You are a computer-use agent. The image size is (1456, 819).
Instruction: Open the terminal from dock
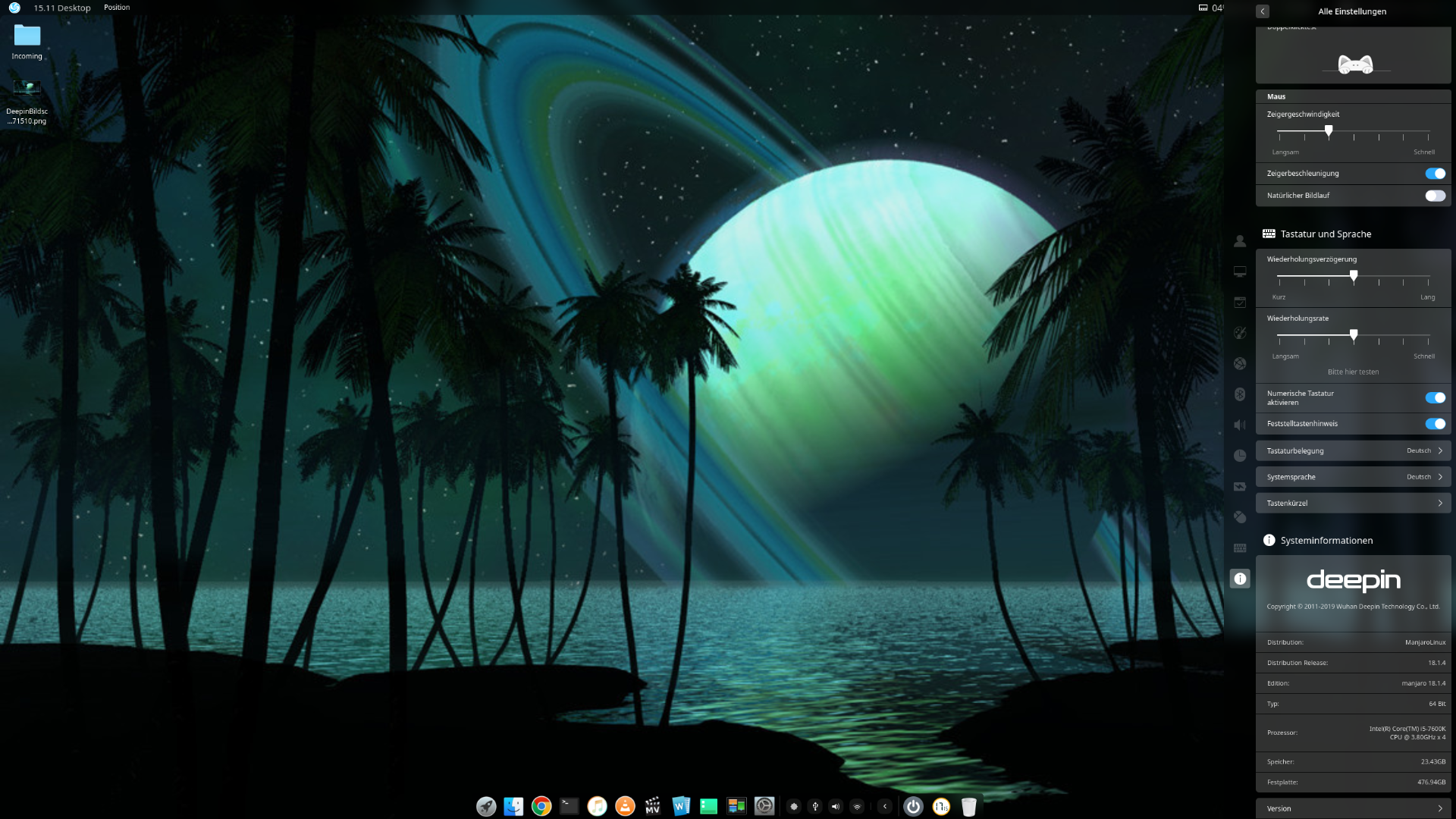[x=570, y=806]
